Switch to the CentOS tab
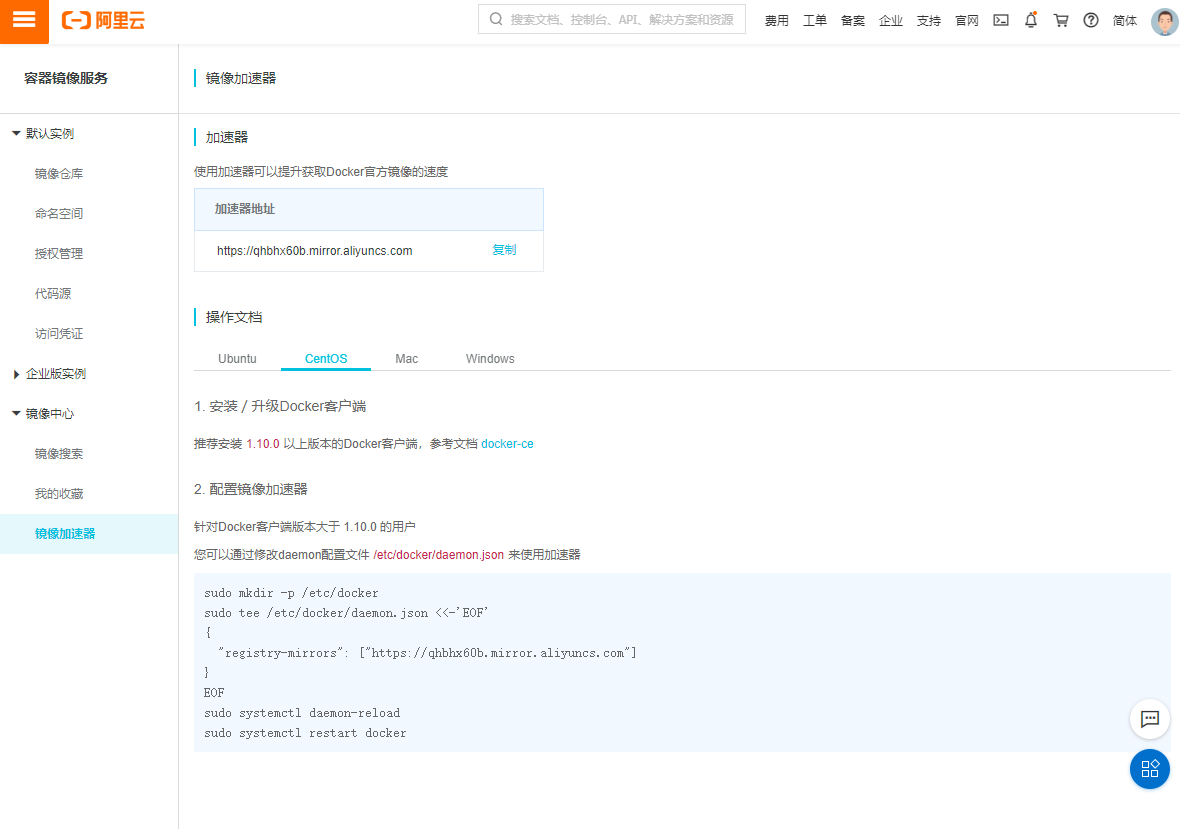The image size is (1180, 829). tap(326, 358)
